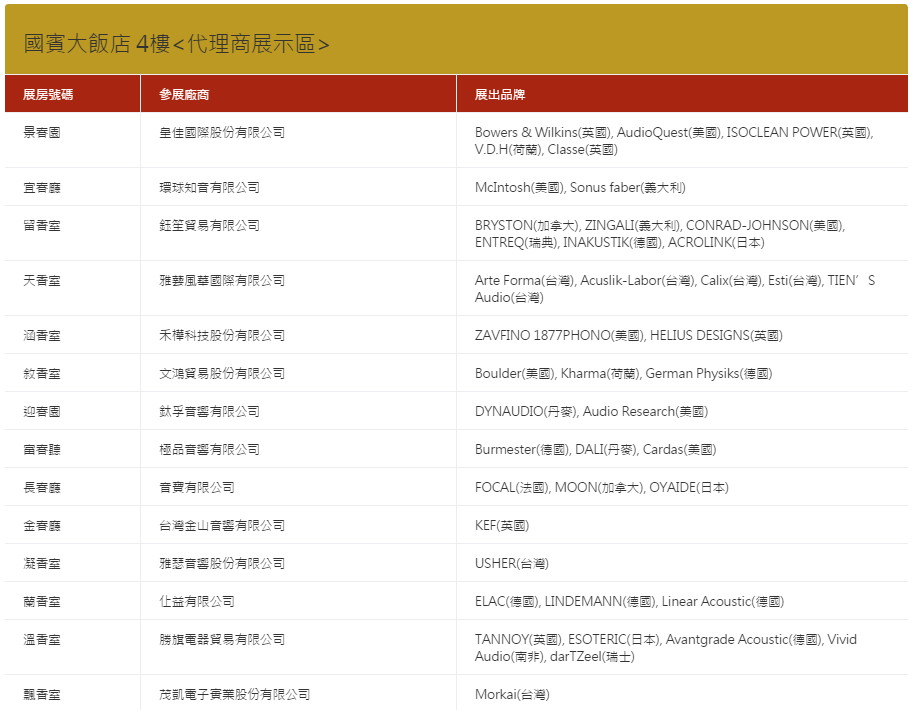Click the Boulder, Kharma brands cell
914x710 pixels.
(x=683, y=373)
